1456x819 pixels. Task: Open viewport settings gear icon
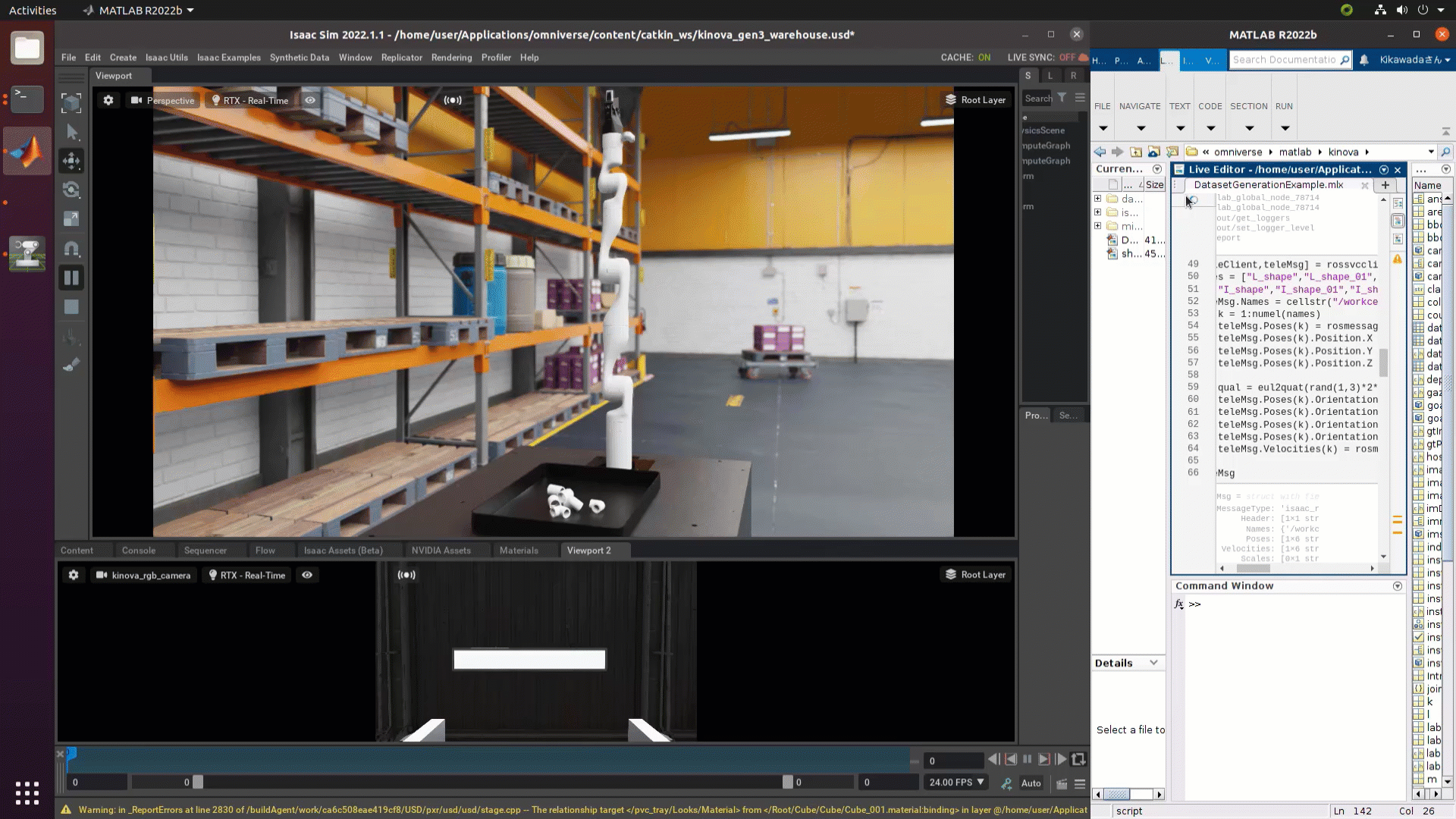click(x=108, y=100)
